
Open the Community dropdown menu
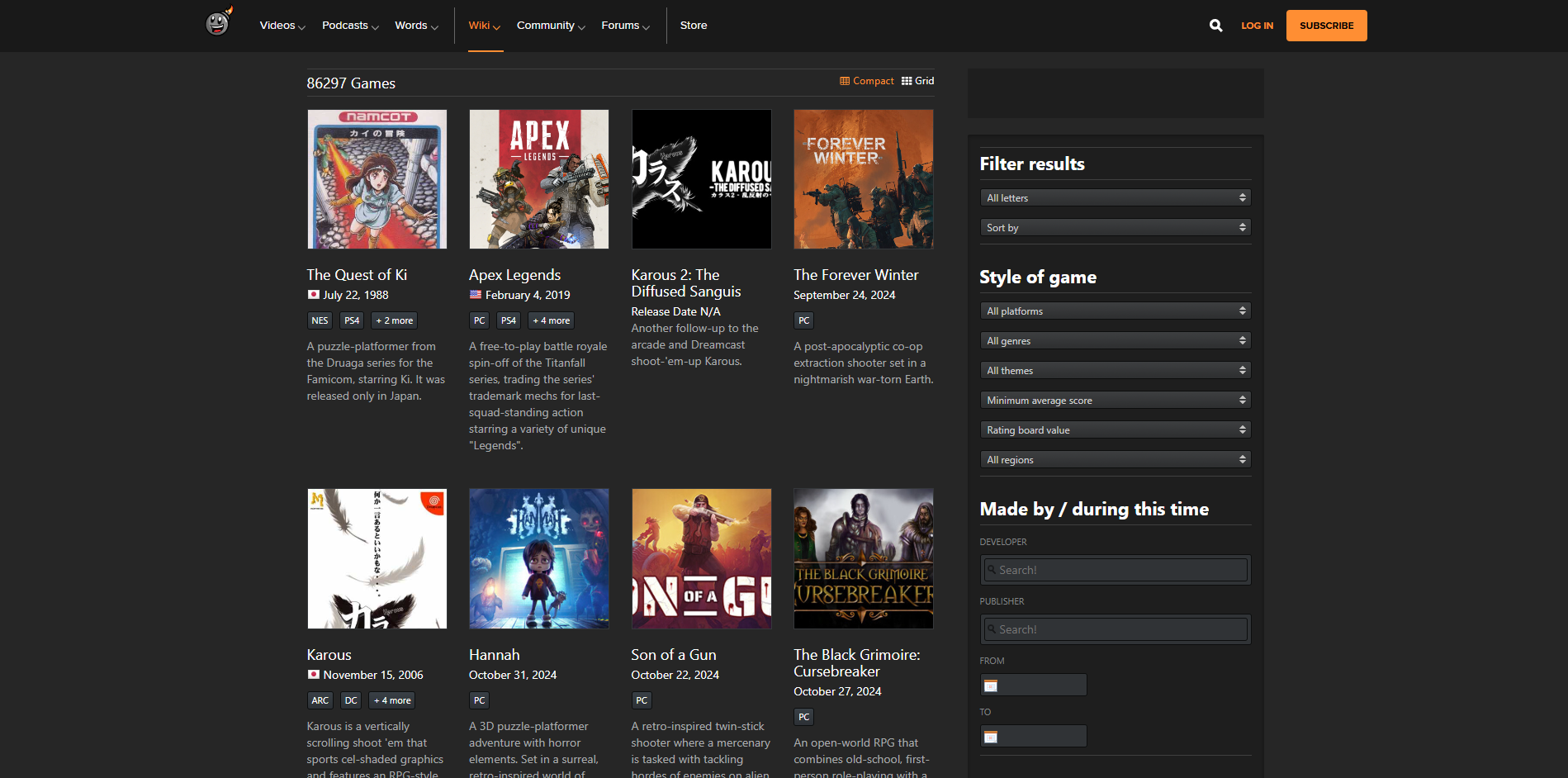(x=551, y=26)
